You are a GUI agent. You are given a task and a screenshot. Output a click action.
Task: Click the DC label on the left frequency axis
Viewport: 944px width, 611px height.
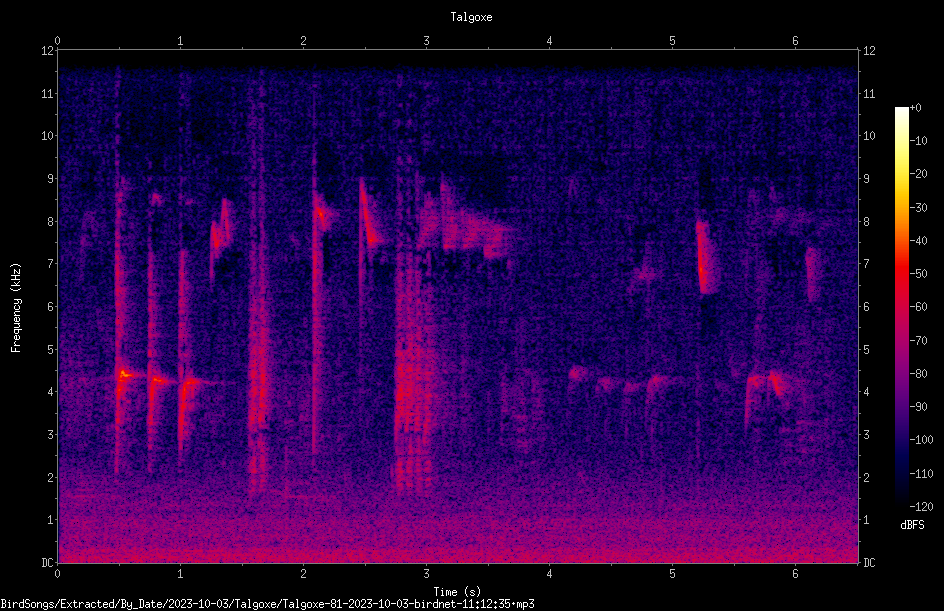(x=48, y=563)
